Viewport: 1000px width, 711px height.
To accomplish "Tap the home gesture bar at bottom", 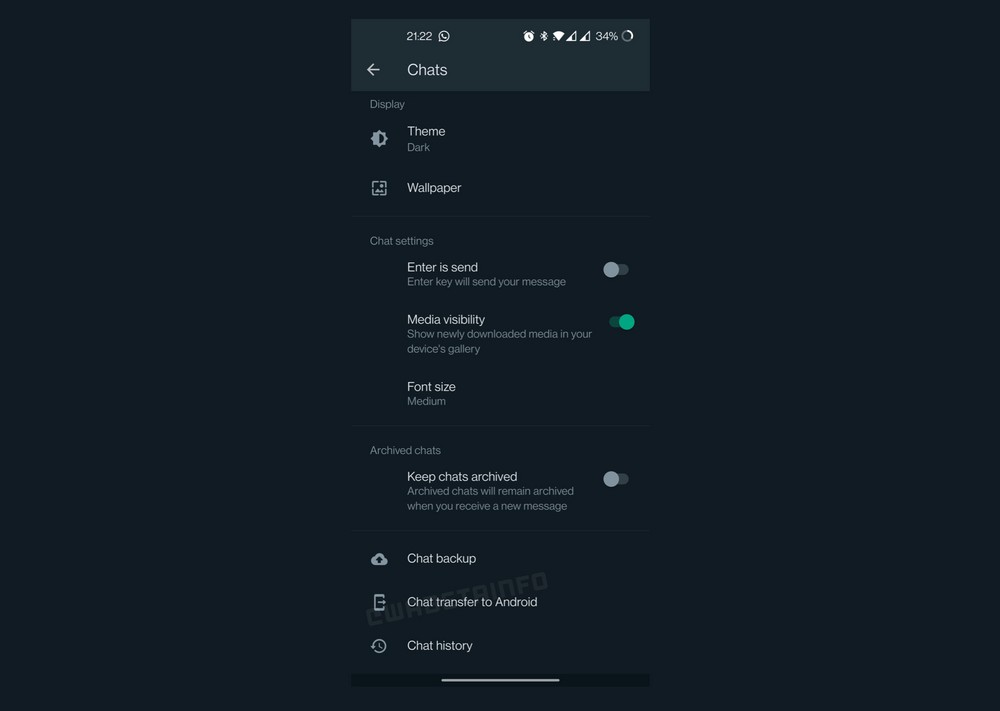I will [500, 680].
